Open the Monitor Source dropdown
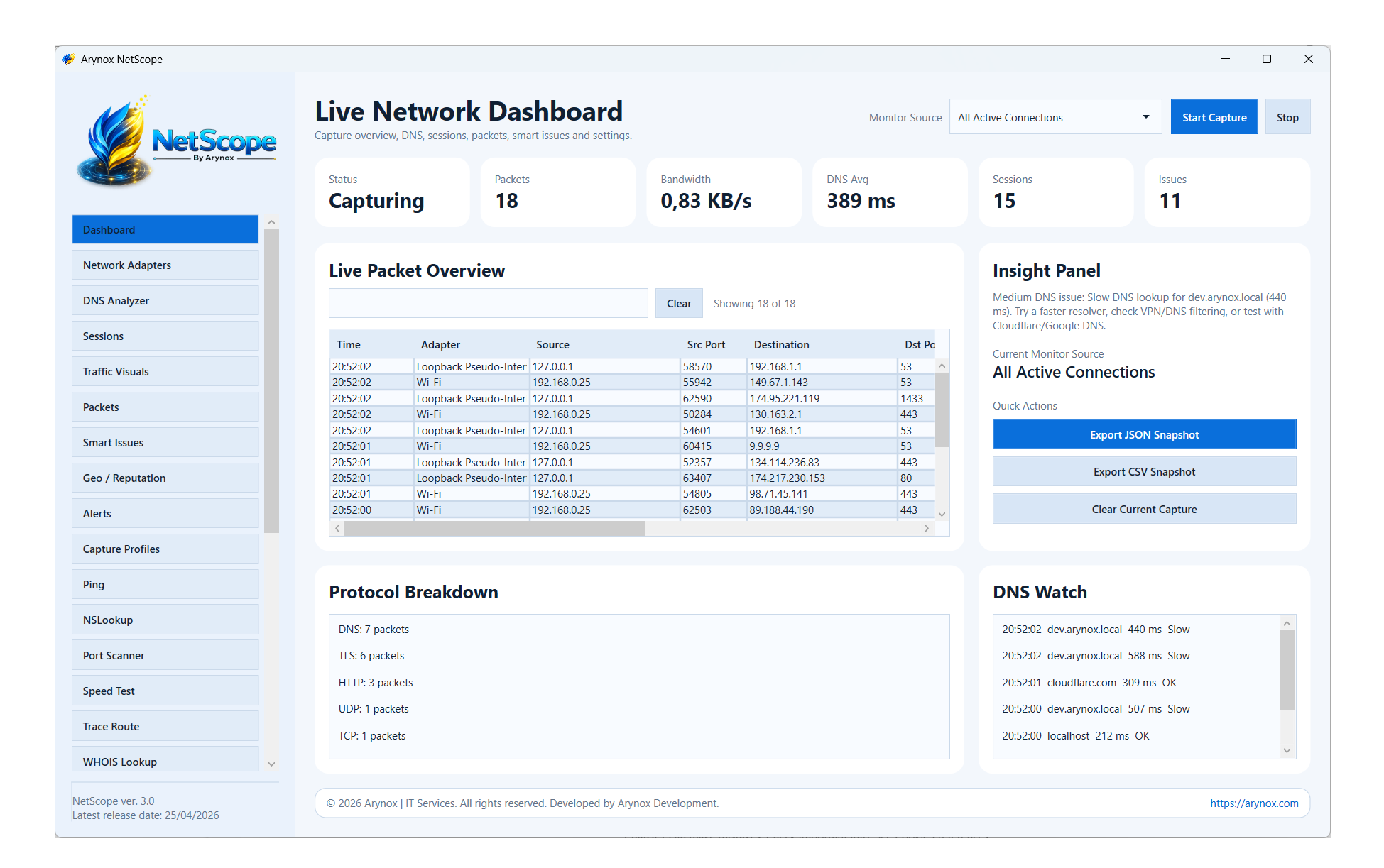 1055,117
